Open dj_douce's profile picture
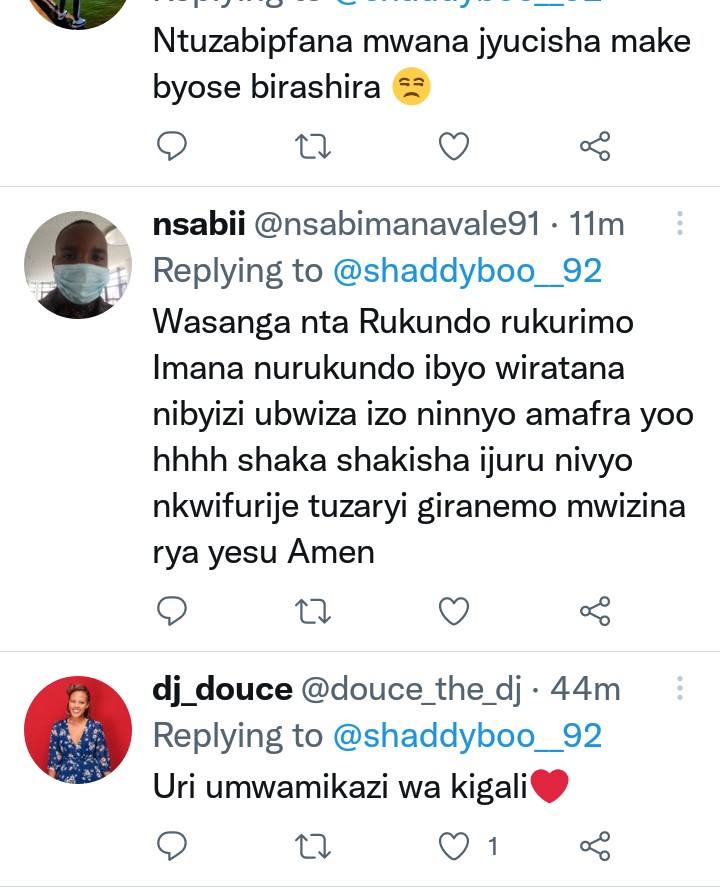The image size is (720, 890). coord(78,730)
